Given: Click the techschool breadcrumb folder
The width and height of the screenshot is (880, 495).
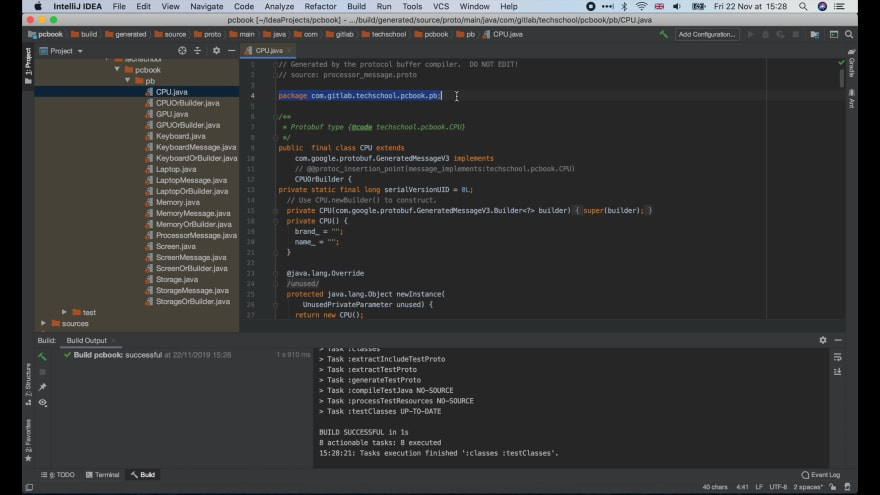Looking at the screenshot, I should pos(384,34).
